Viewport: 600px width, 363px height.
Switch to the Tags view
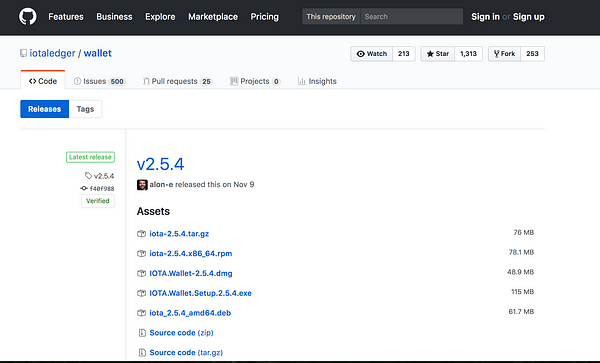point(85,109)
